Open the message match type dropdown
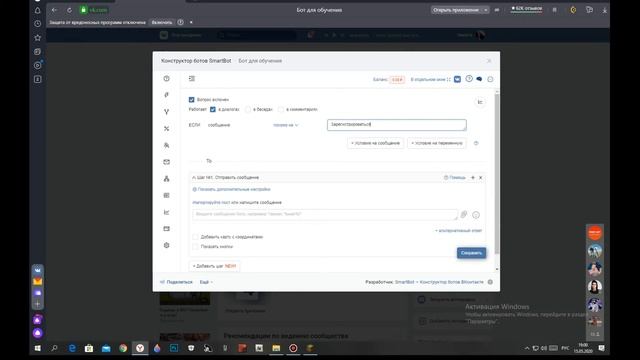The width and height of the screenshot is (640, 360). coord(286,125)
